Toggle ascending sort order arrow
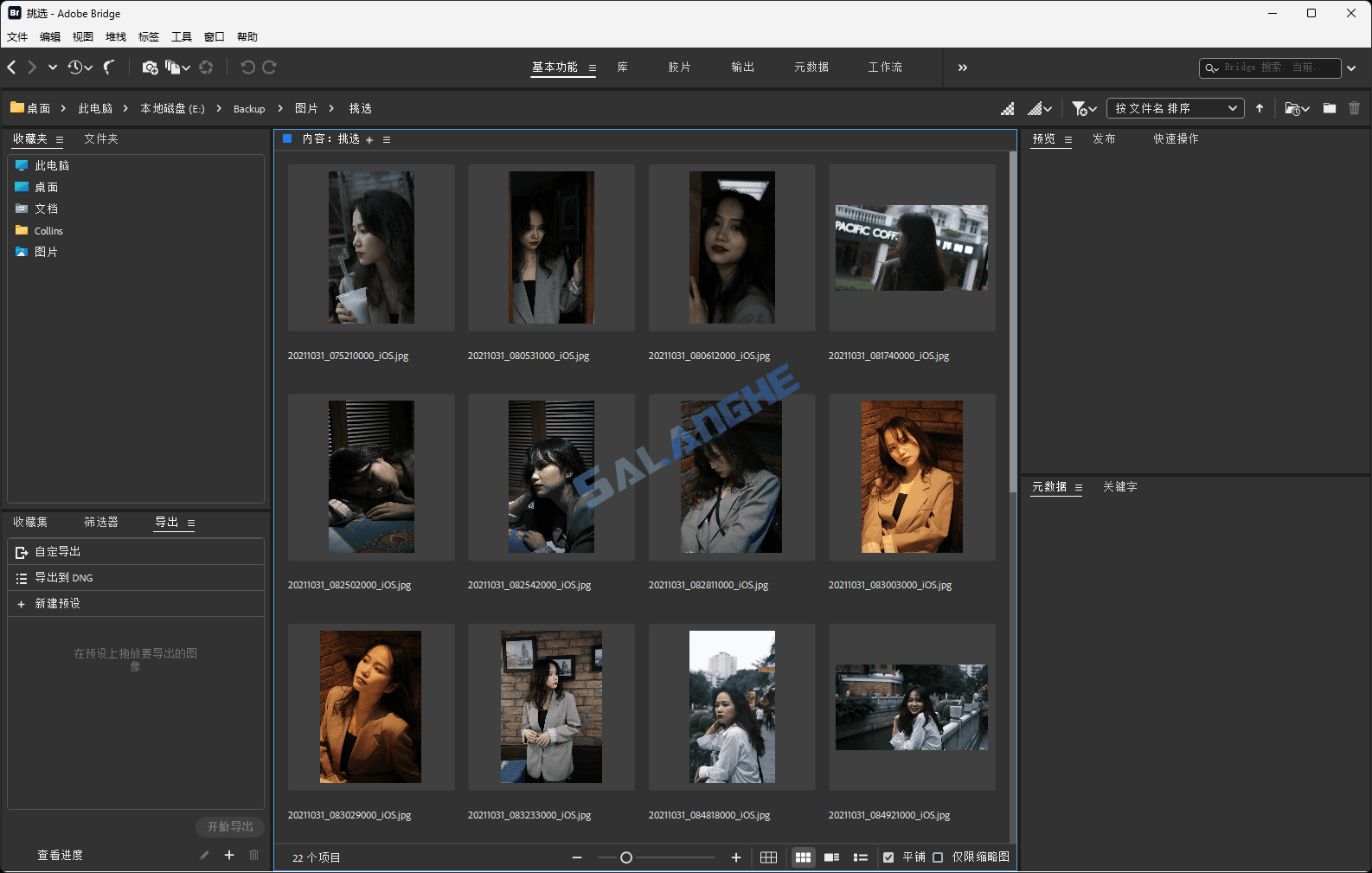The height and width of the screenshot is (873, 1372). [1260, 108]
